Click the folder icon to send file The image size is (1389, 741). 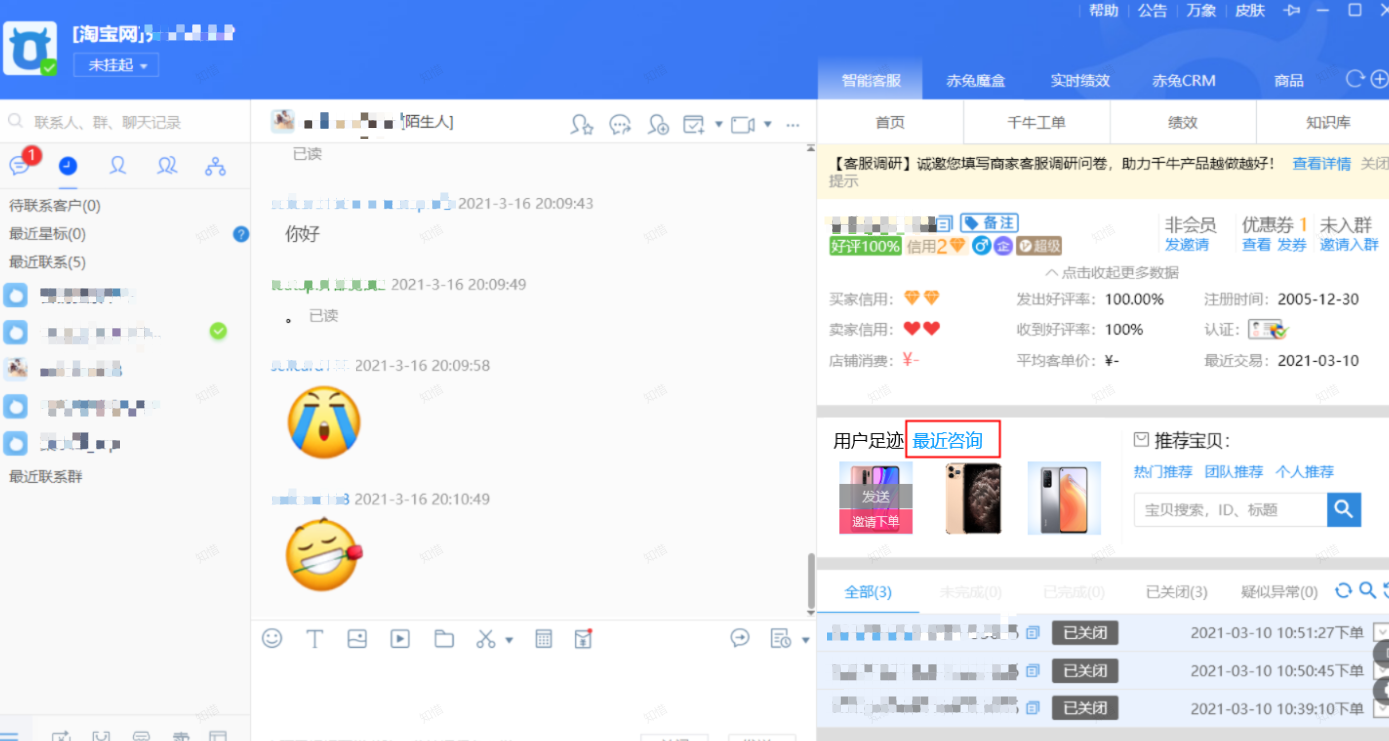[444, 639]
